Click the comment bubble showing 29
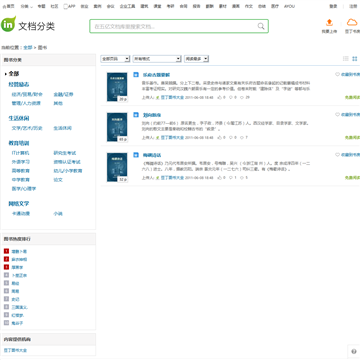The image size is (360, 360). 242,97
